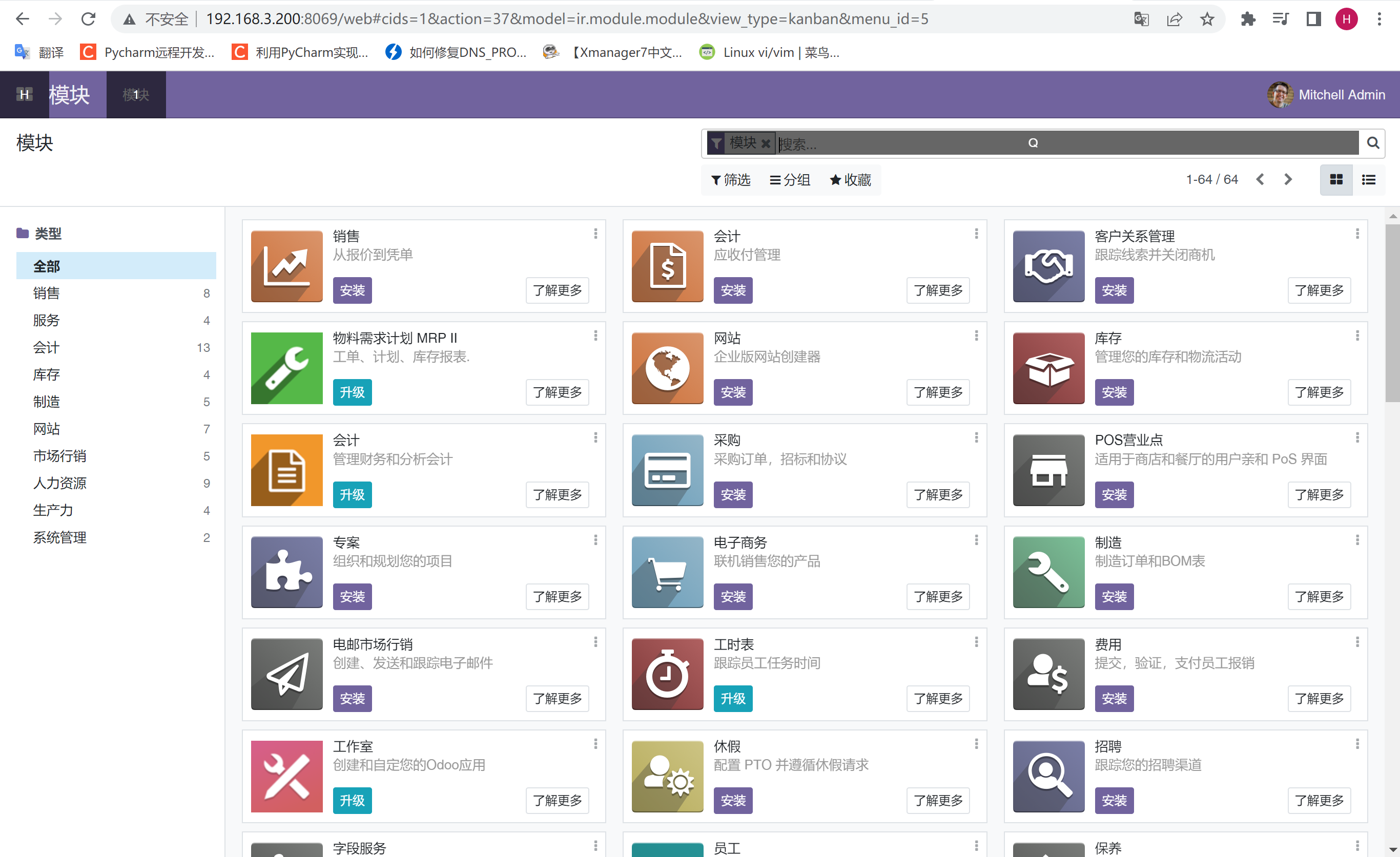This screenshot has height=857, width=1400.
Task: Click the CRM handshake module icon
Action: 1048,266
